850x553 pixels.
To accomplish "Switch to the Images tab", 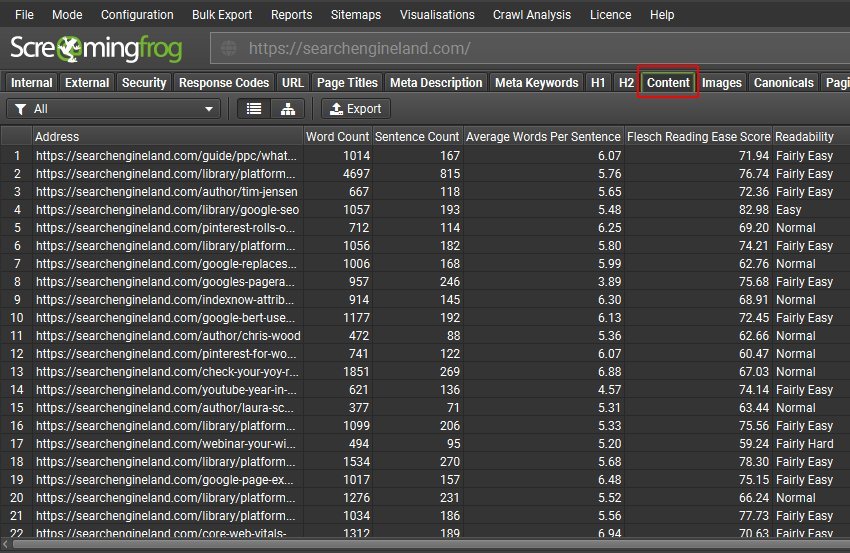I will point(722,82).
